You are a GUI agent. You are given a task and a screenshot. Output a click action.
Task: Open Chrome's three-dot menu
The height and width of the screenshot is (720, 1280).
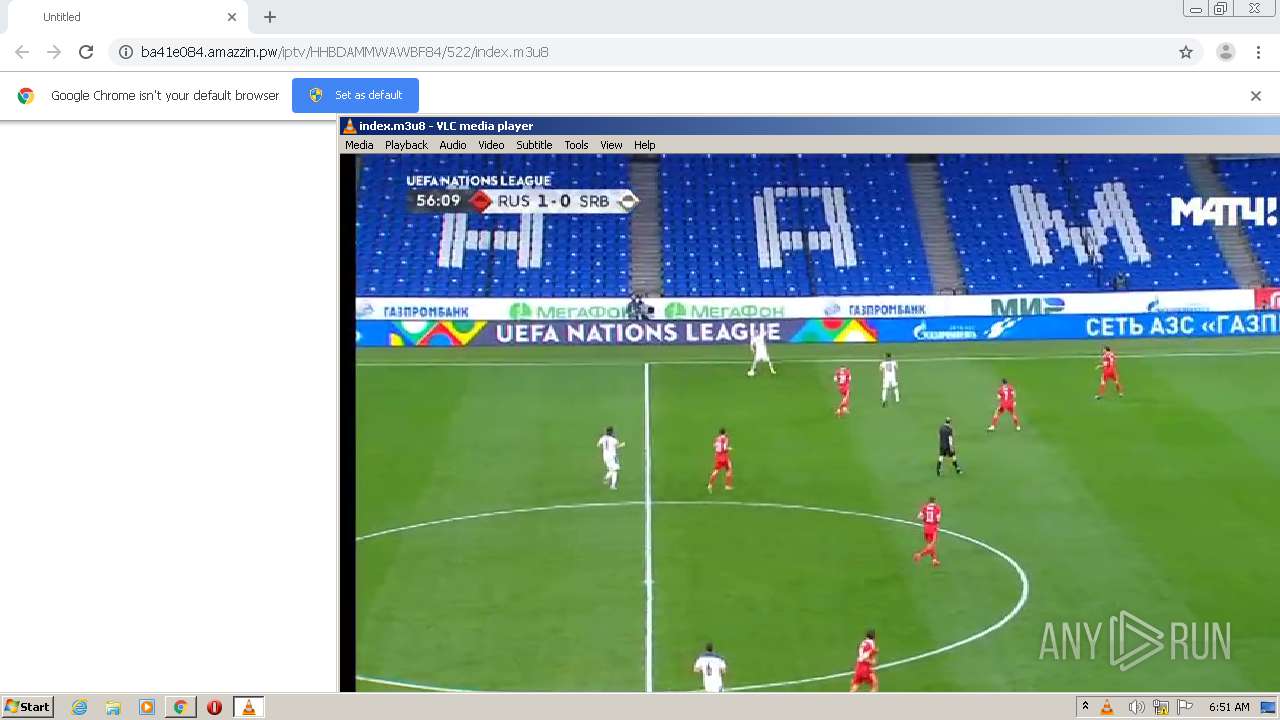[1258, 52]
